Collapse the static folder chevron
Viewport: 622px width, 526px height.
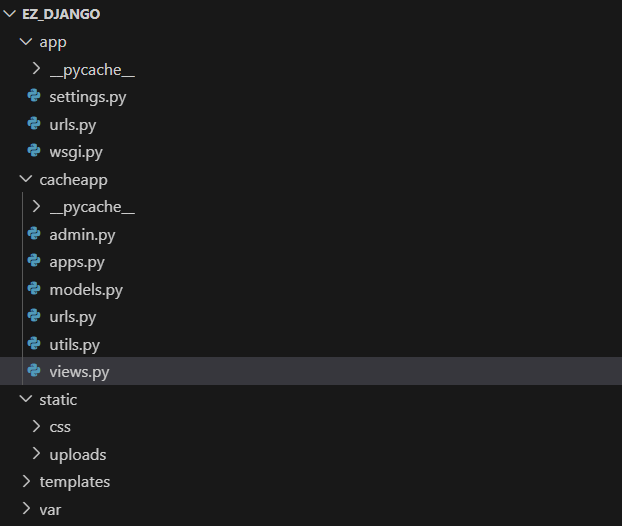point(26,400)
